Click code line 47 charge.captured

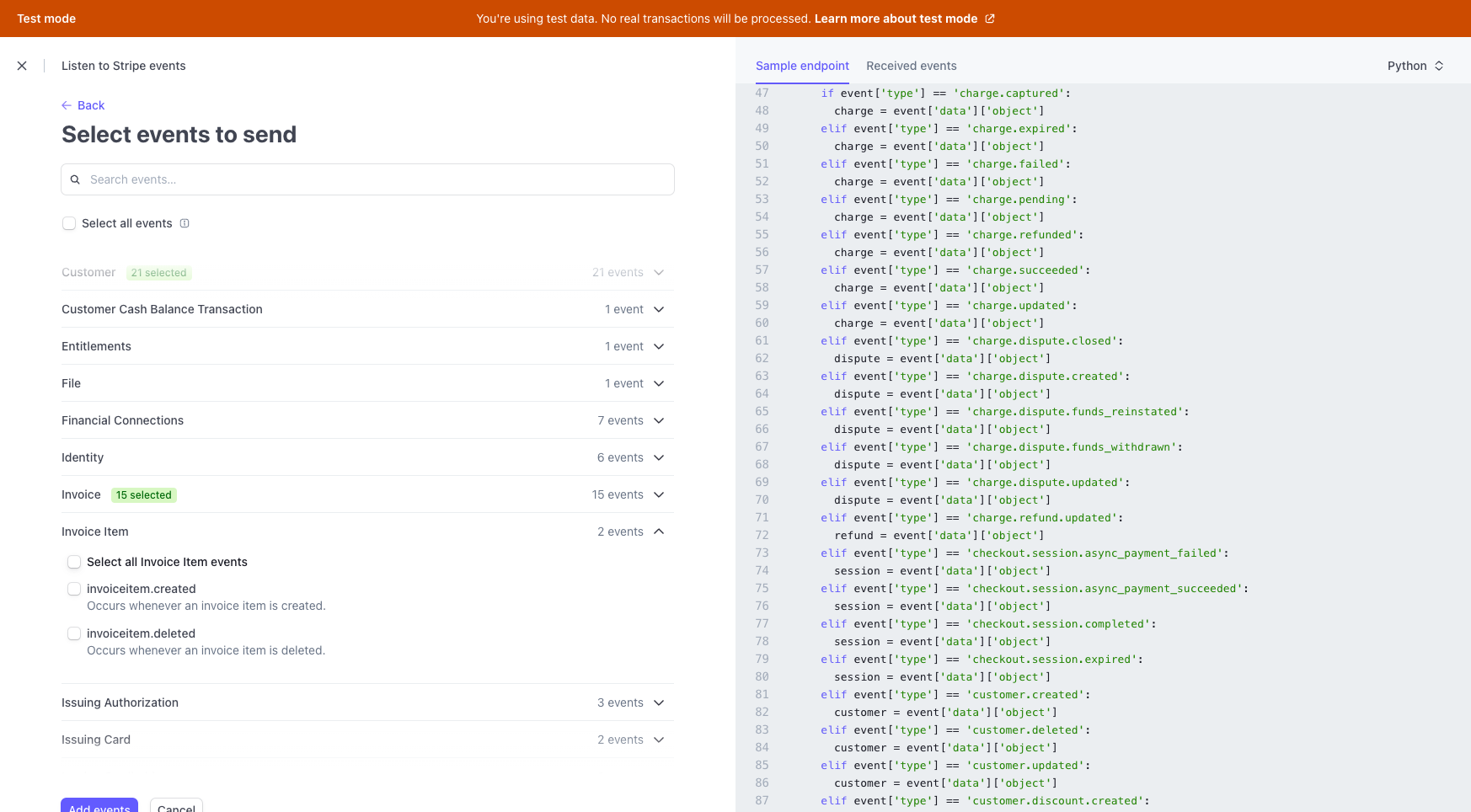click(x=945, y=93)
